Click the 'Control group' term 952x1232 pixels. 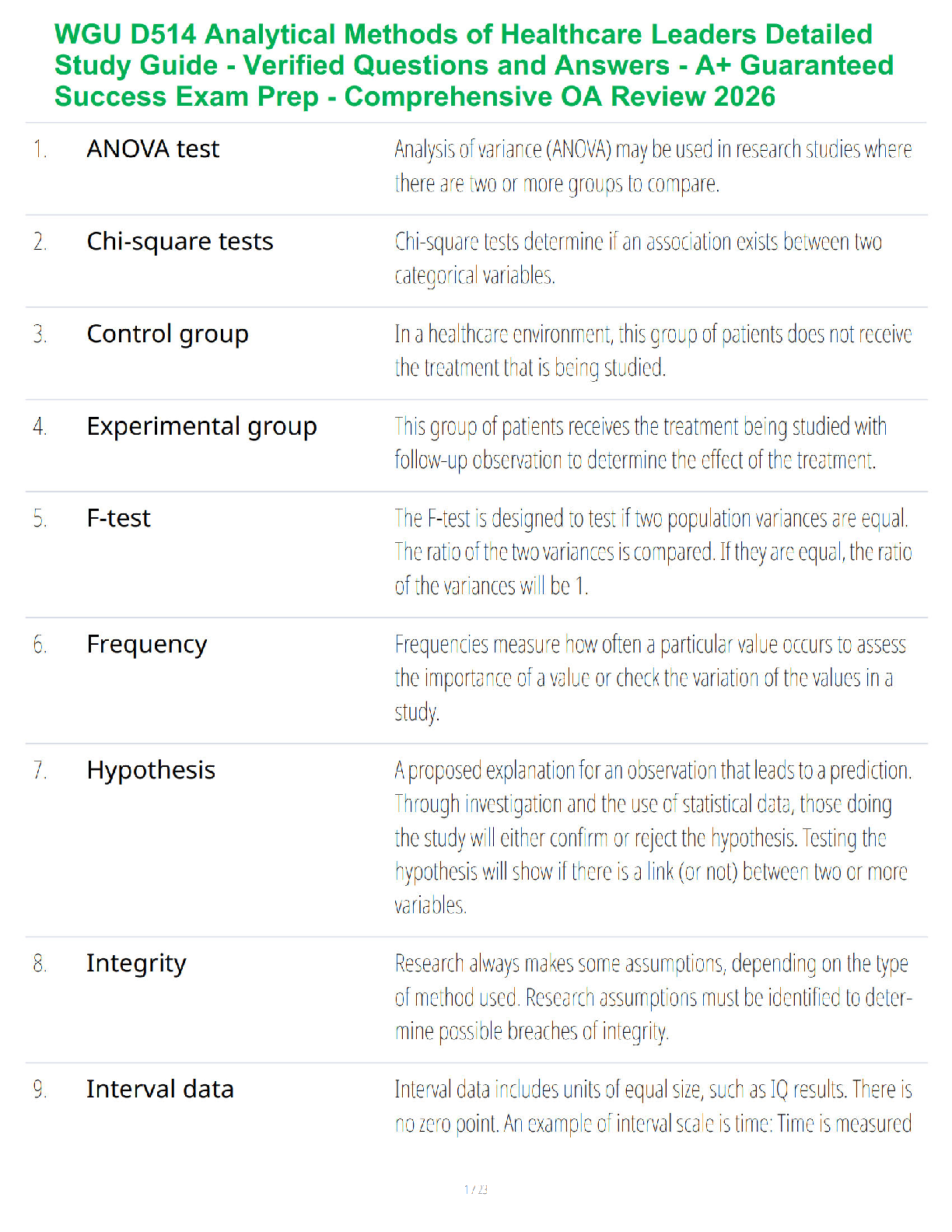point(167,334)
